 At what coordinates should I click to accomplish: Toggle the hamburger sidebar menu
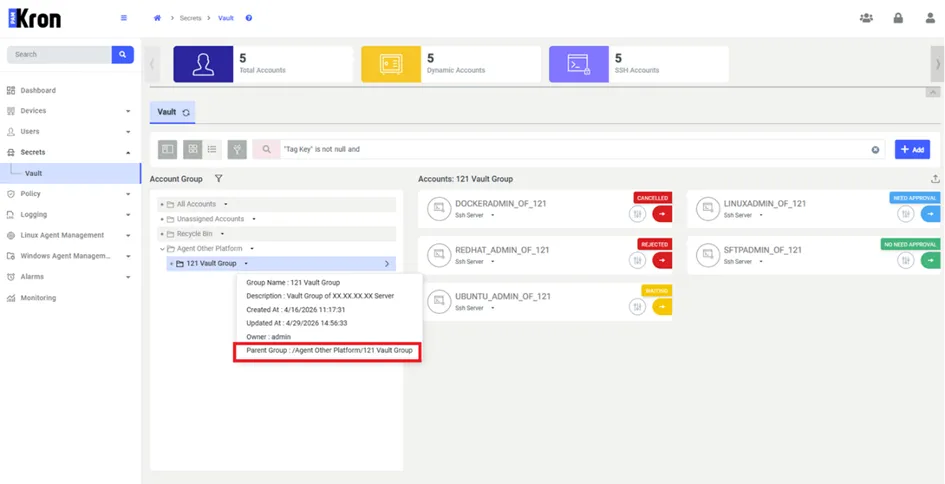pos(124,18)
